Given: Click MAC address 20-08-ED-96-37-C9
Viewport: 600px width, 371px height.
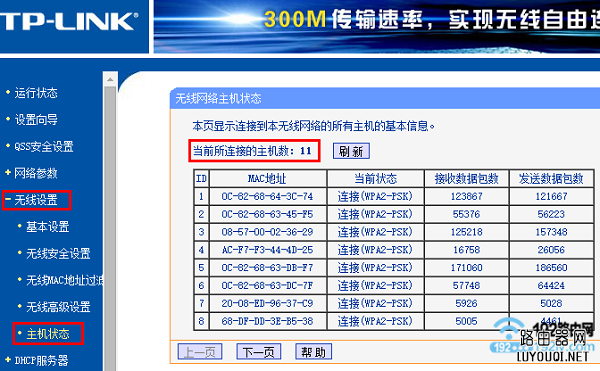Looking at the screenshot, I should point(267,304).
